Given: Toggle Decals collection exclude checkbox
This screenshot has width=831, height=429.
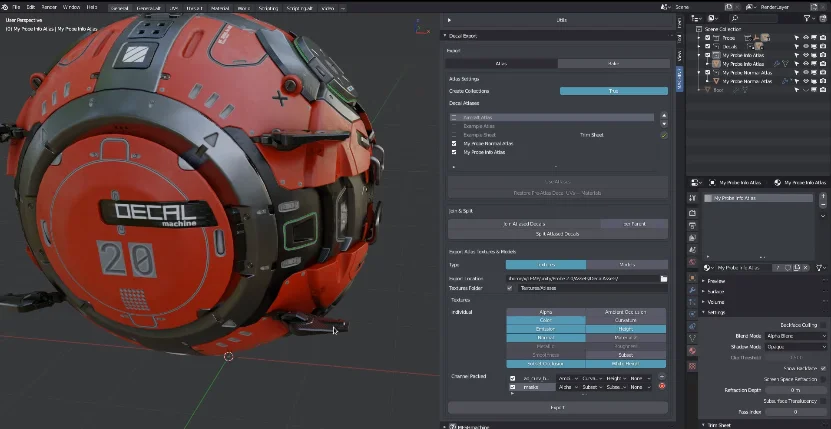Looking at the screenshot, I should click(708, 47).
